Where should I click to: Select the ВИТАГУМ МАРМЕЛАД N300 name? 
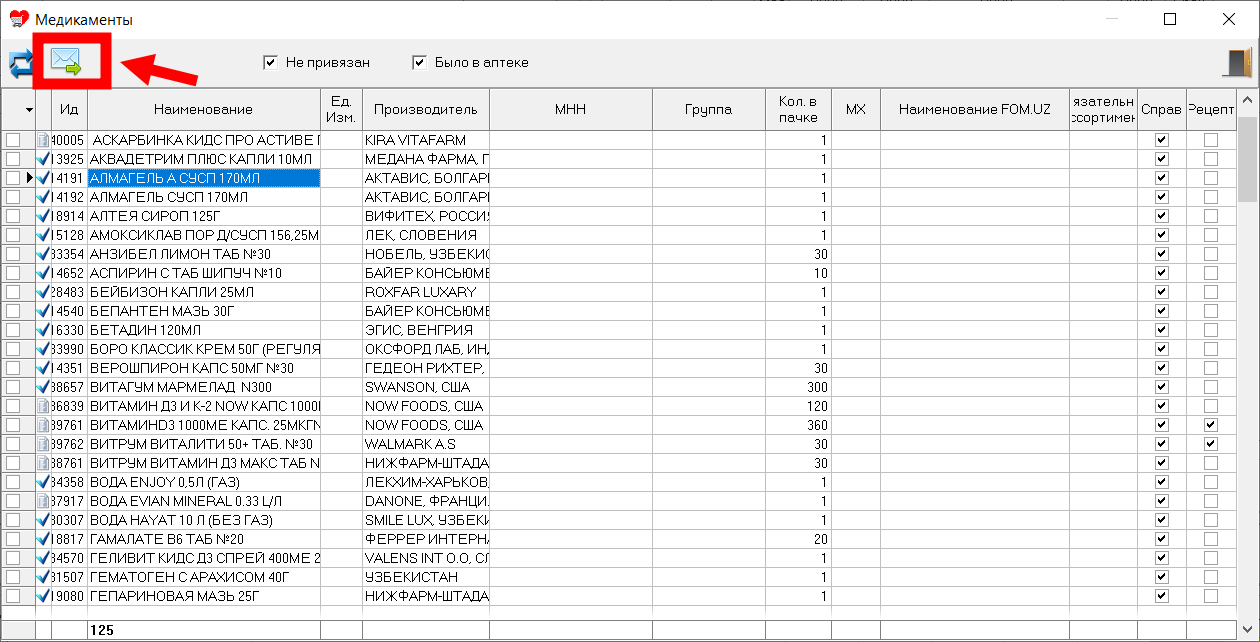(204, 387)
